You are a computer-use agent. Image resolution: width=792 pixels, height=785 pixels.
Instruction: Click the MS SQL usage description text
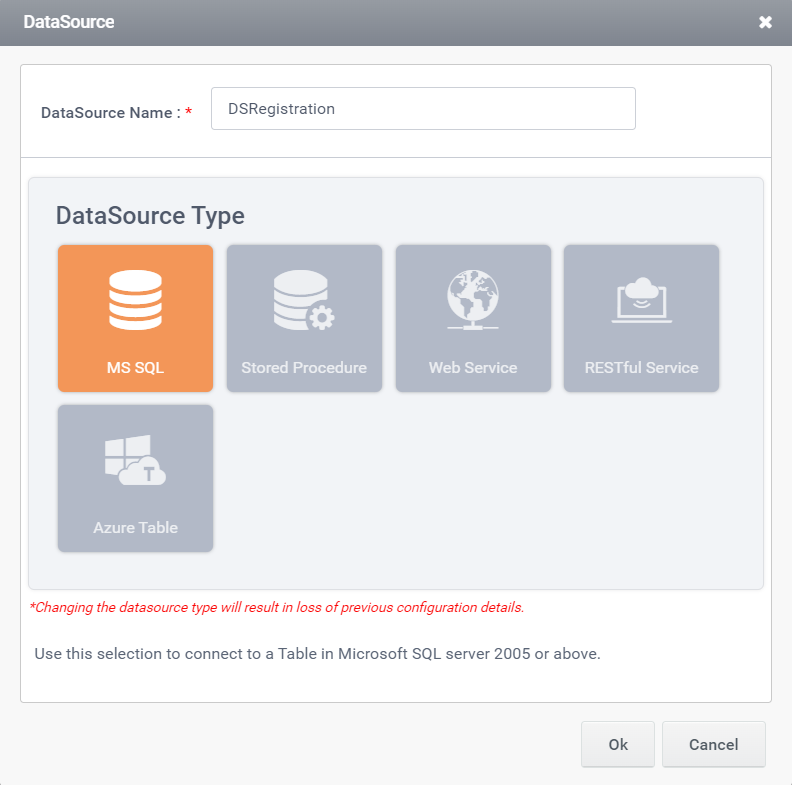[x=317, y=654]
